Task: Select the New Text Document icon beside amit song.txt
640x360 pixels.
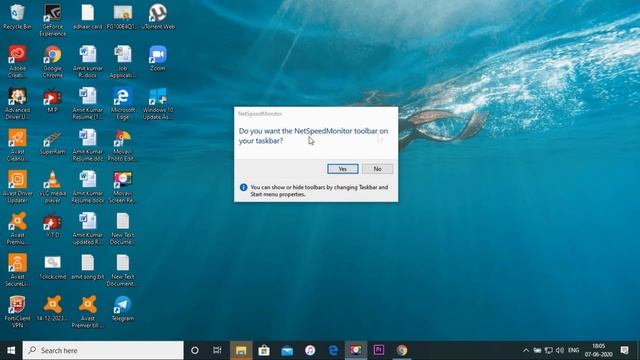Action: 123,270
